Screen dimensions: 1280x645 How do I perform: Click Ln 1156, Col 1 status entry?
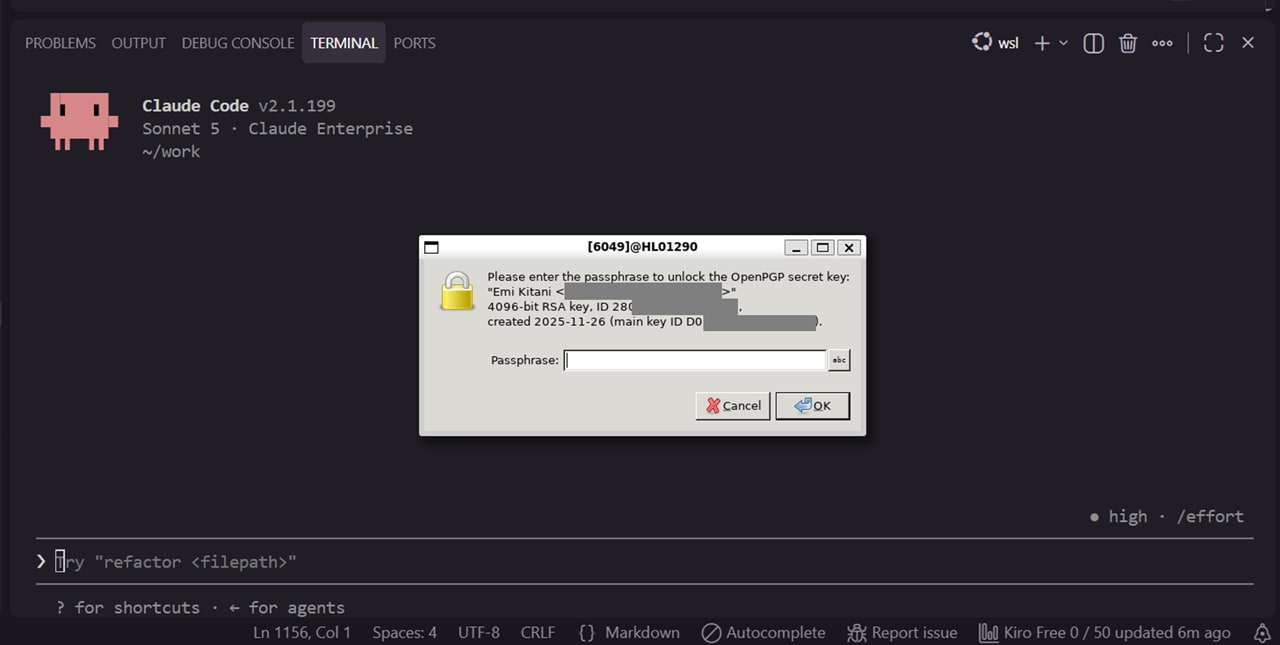[302, 633]
